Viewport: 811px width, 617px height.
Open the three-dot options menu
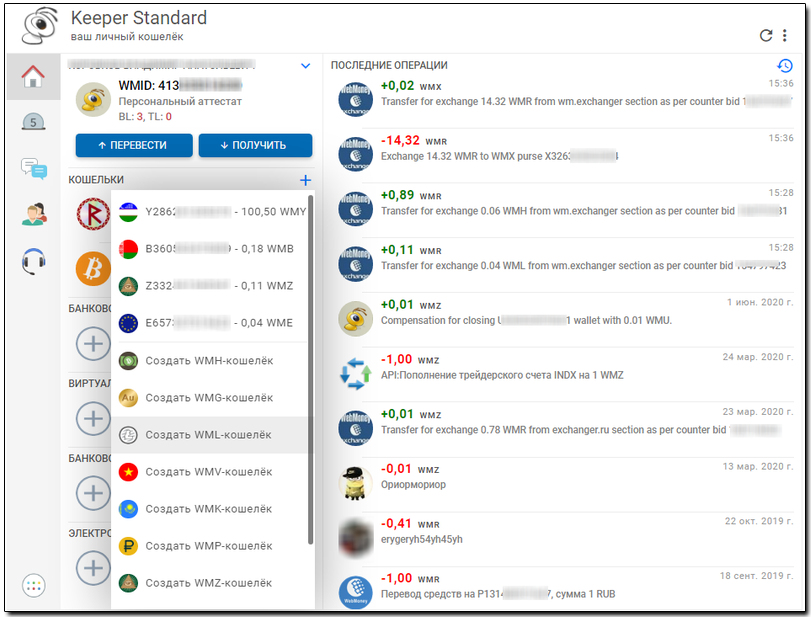[785, 36]
